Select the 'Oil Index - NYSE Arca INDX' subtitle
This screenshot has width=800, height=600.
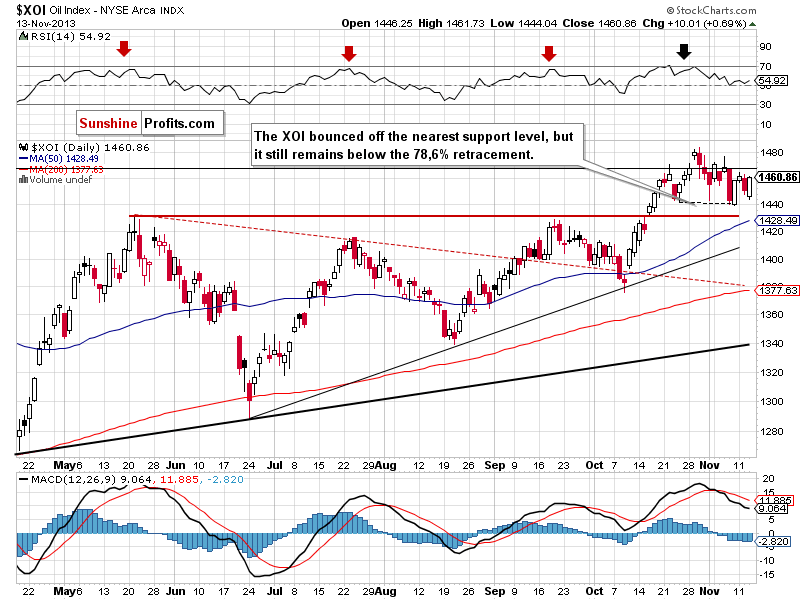click(117, 10)
